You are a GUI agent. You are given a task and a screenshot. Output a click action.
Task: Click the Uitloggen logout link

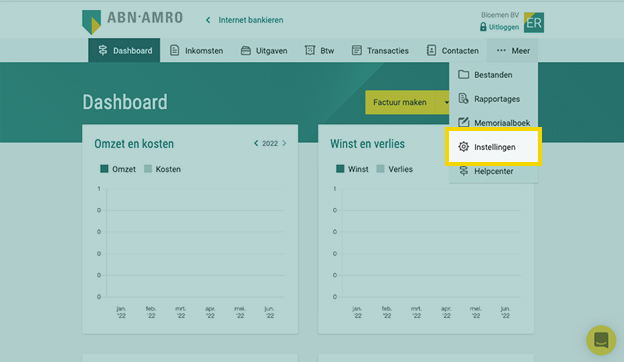pyautogui.click(x=504, y=27)
